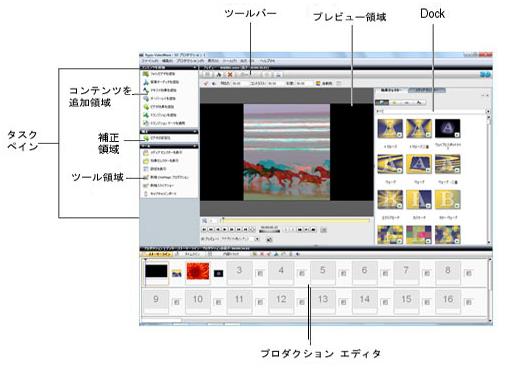Click the red X delete icon in toolbar
The height and width of the screenshot is (373, 505).
click(230, 75)
